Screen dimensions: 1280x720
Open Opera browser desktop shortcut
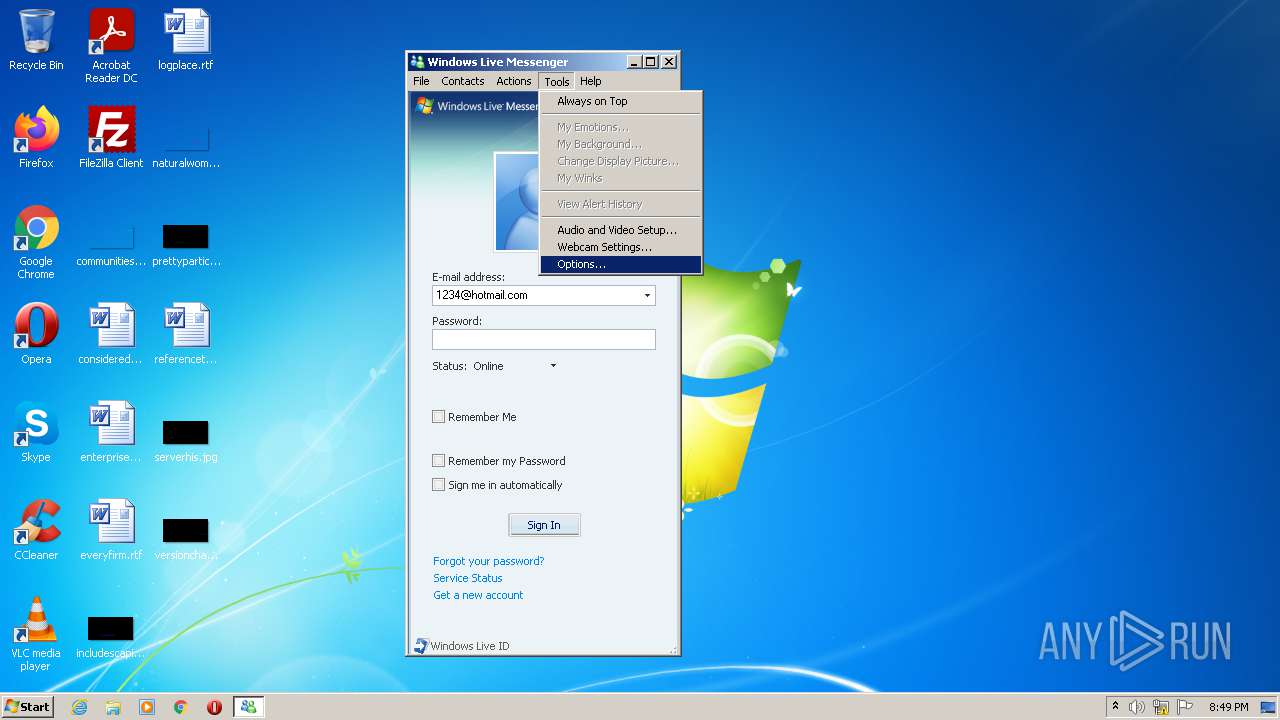[36, 334]
